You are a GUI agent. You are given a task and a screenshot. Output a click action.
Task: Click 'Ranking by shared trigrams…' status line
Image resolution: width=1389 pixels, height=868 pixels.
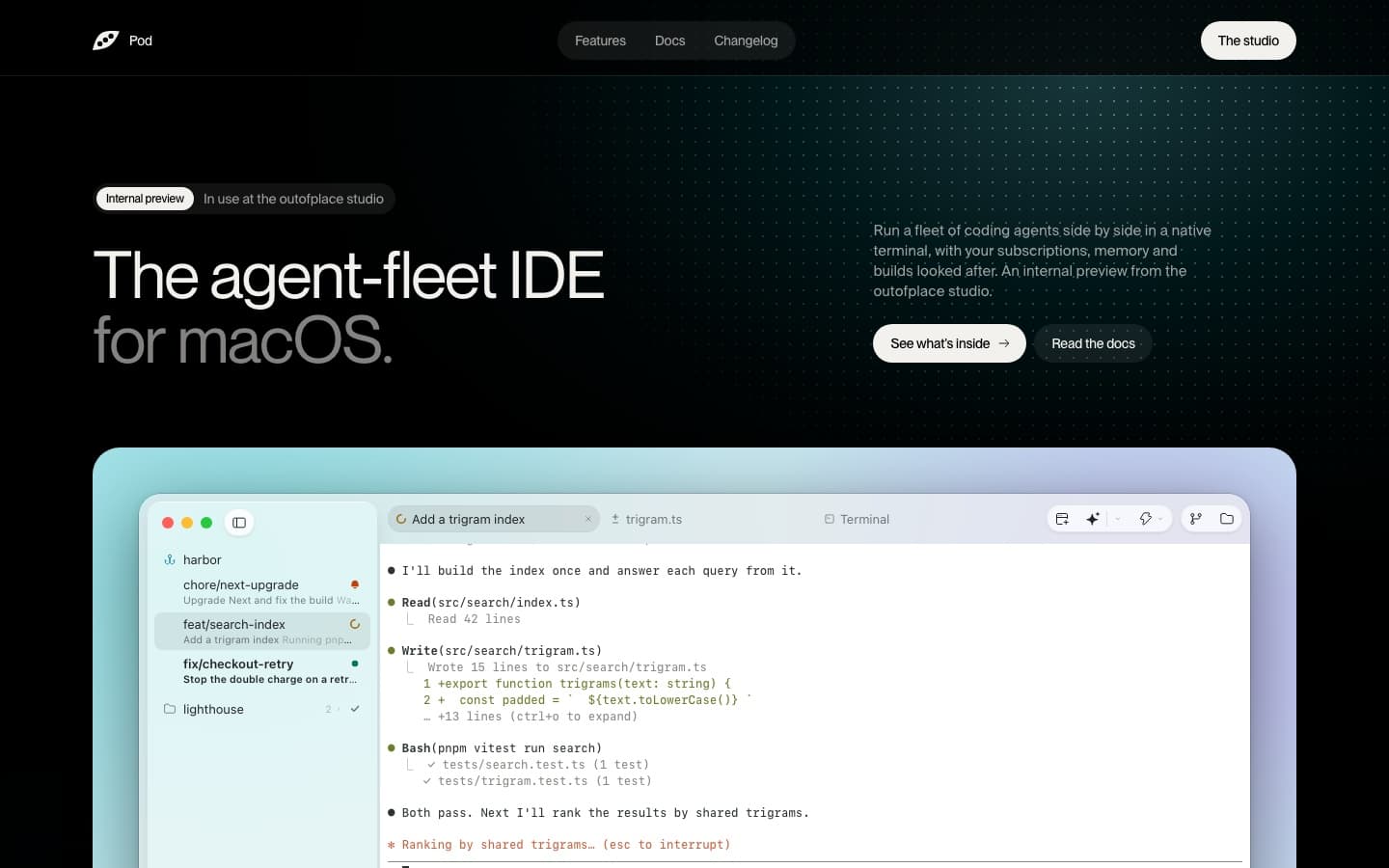pos(559,845)
